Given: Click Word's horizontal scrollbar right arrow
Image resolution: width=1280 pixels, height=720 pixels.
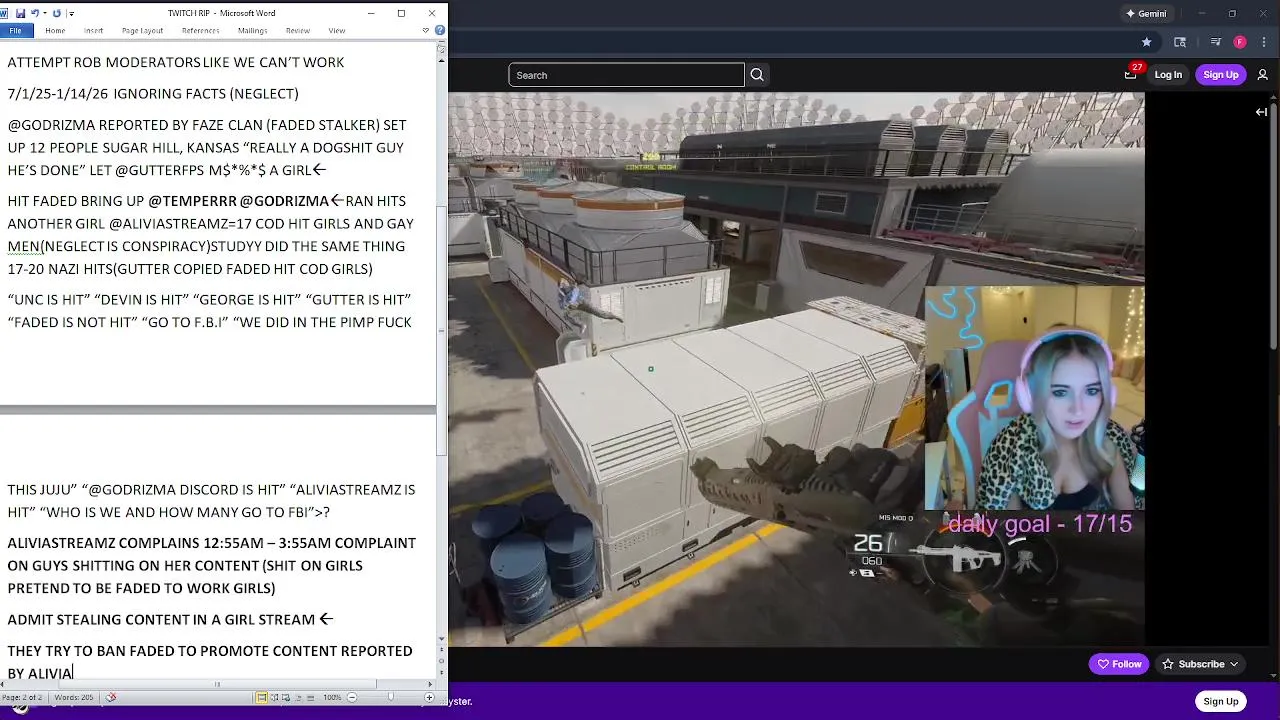Looking at the screenshot, I should (429, 685).
